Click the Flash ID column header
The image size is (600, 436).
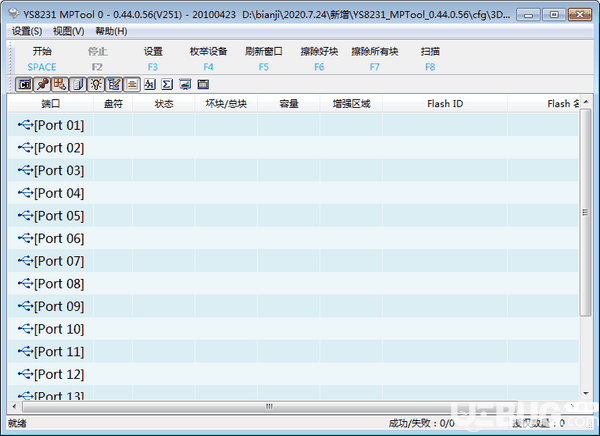[445, 104]
